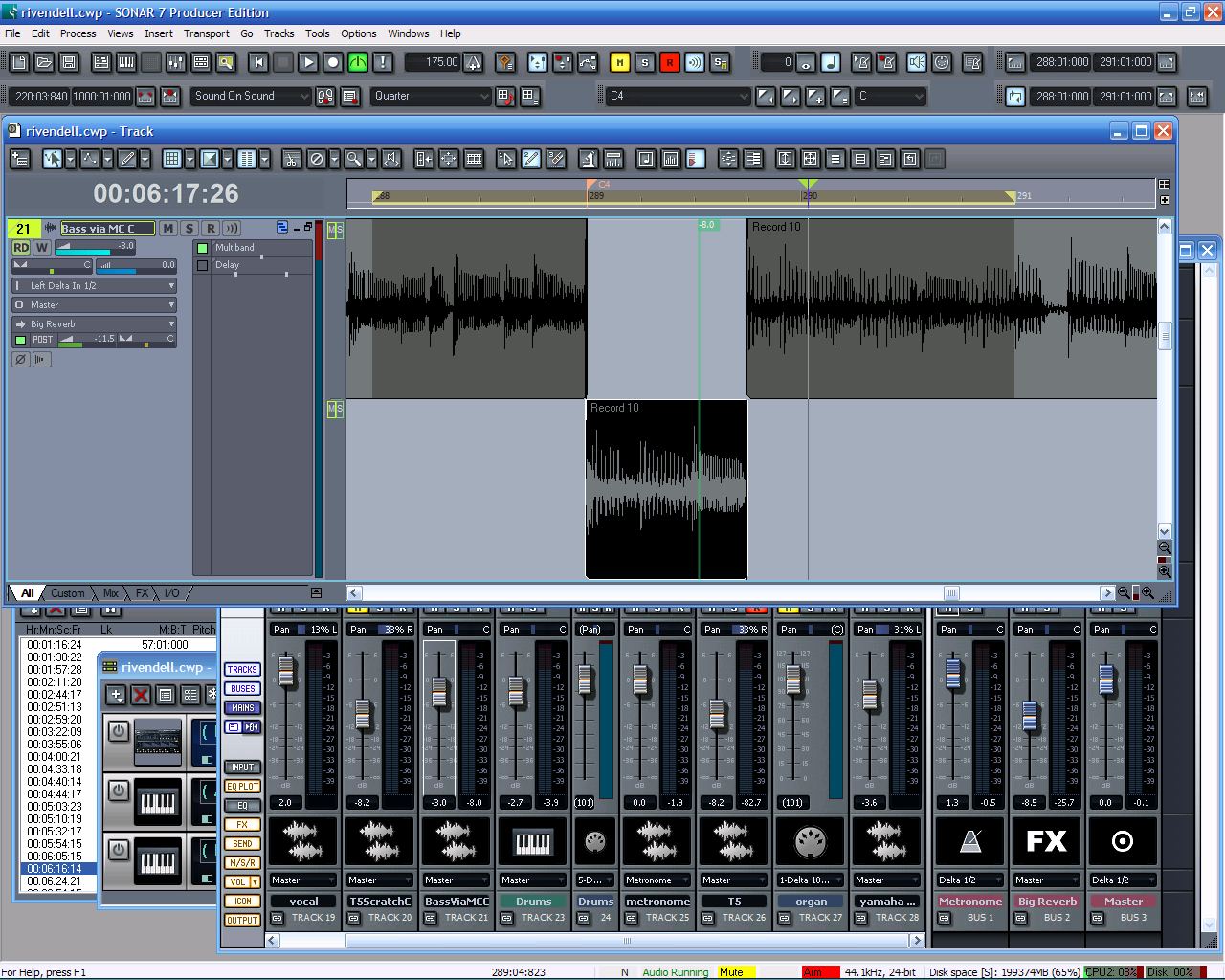The height and width of the screenshot is (980, 1225).
Task: Click the tempo field showing 175.00
Action: [x=434, y=62]
